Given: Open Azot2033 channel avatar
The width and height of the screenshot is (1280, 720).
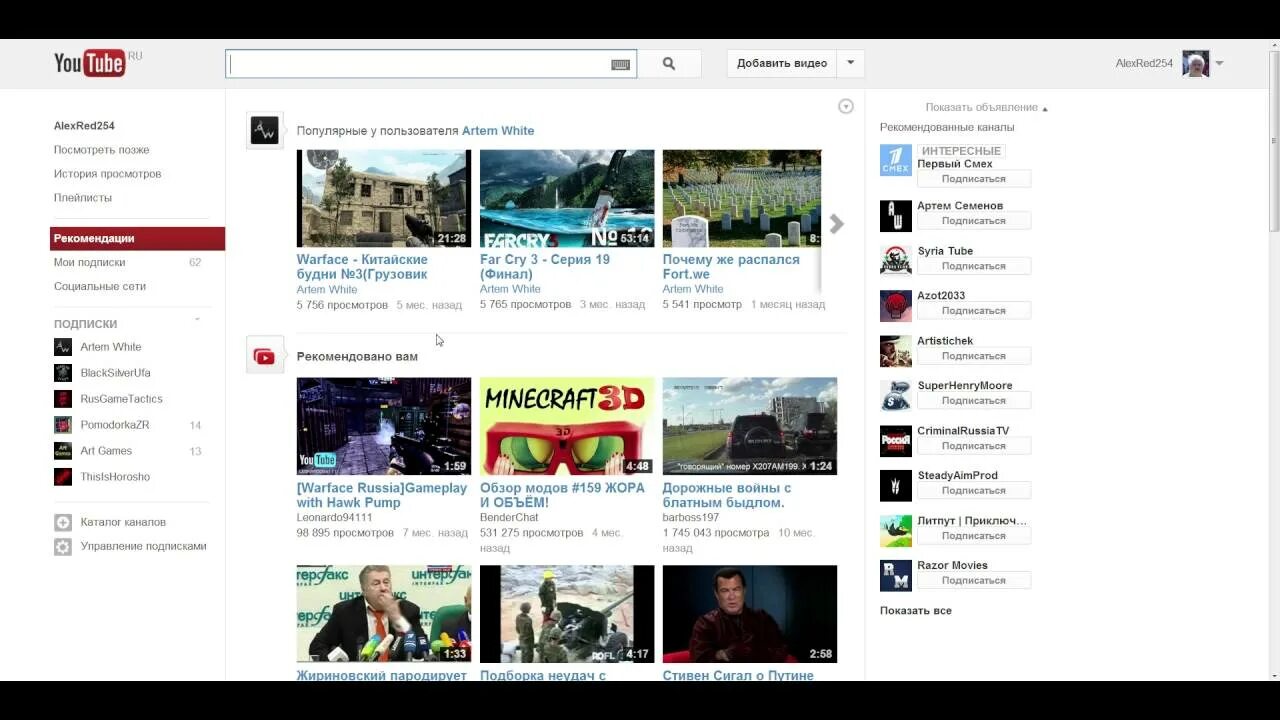Looking at the screenshot, I should click(x=896, y=305).
